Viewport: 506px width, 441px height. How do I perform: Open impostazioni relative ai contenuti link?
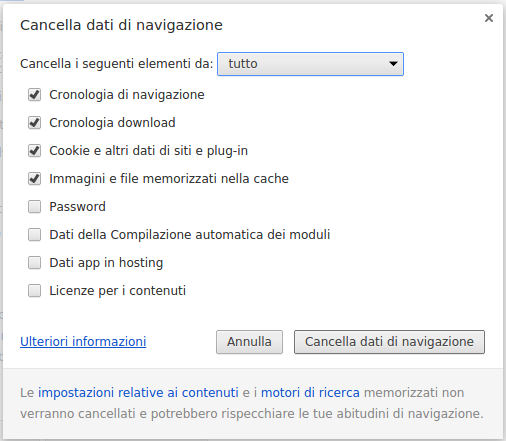point(138,393)
